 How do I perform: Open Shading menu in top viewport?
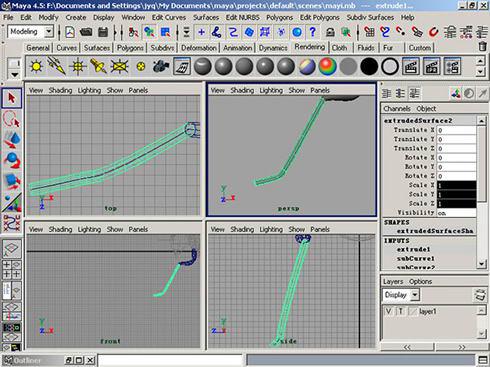tap(60, 90)
